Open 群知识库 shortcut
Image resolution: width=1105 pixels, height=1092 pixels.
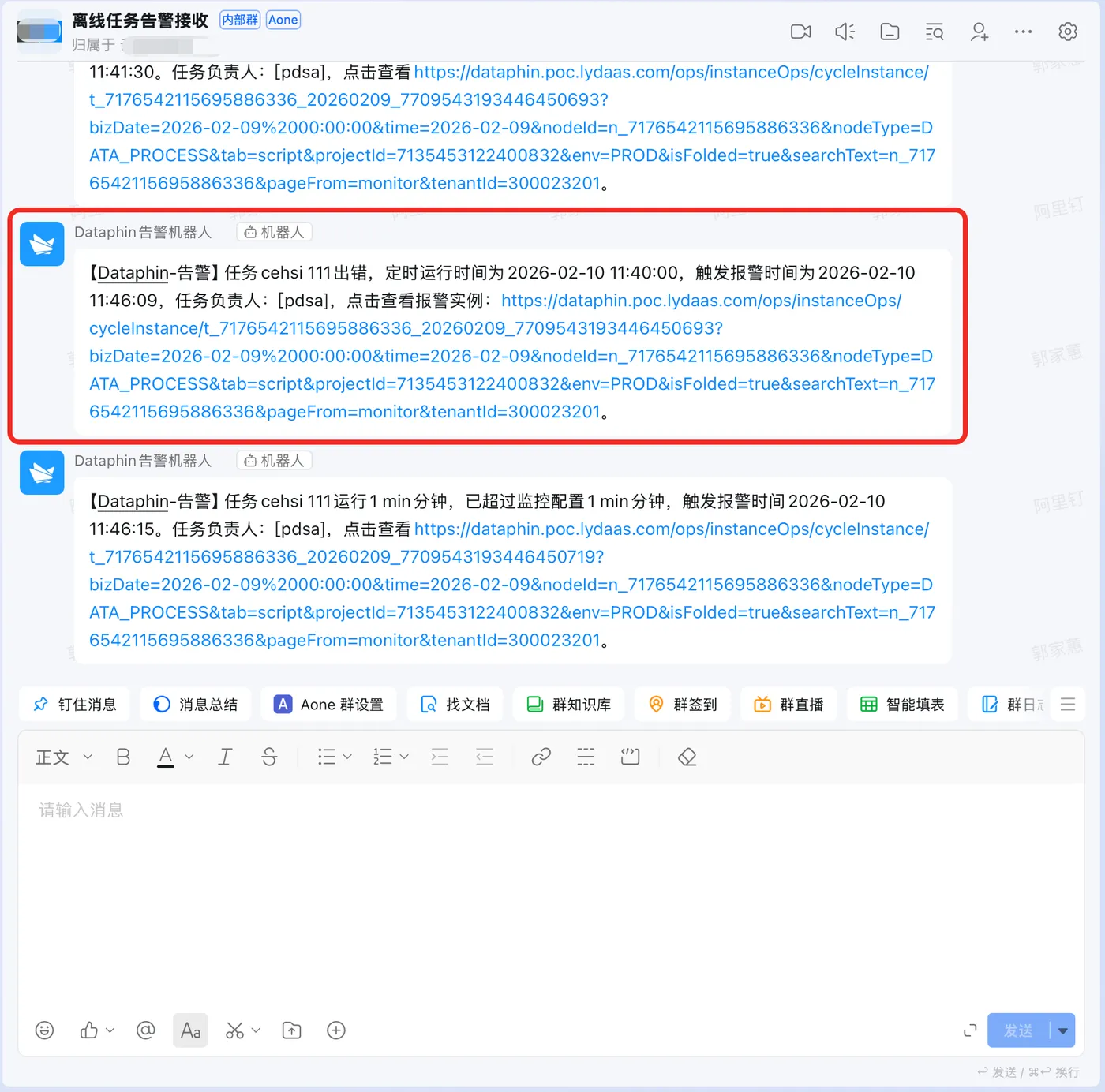[x=568, y=705]
